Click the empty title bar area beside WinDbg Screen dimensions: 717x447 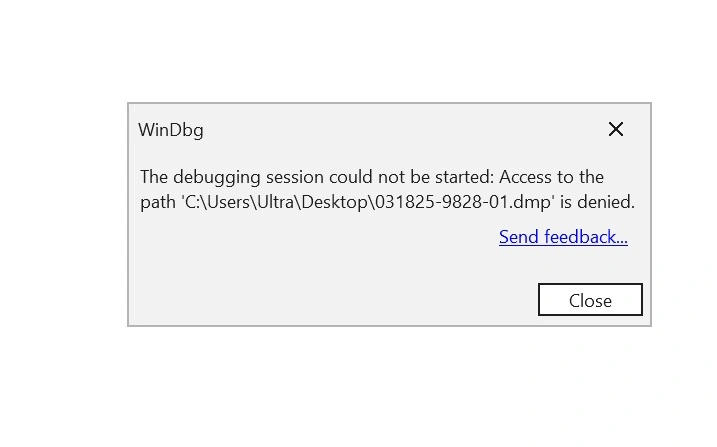(402, 130)
